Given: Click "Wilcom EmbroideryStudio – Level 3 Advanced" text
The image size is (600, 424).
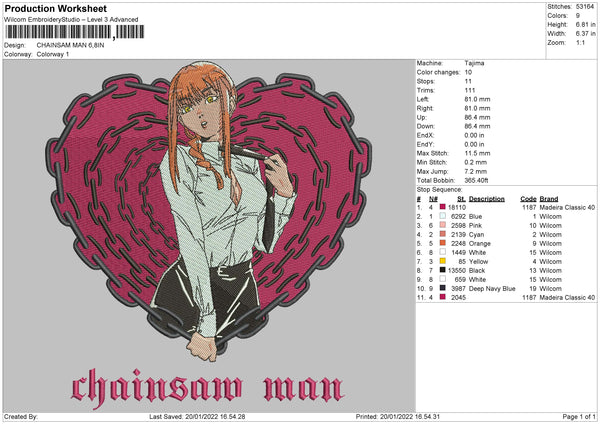Looking at the screenshot, I should tap(71, 20).
